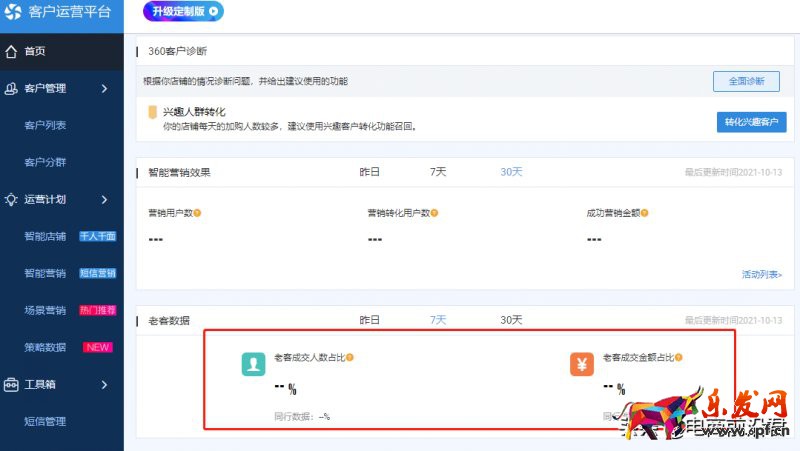This screenshot has width=800, height=451.
Task: Open the 活动列表 link
Action: point(761,274)
